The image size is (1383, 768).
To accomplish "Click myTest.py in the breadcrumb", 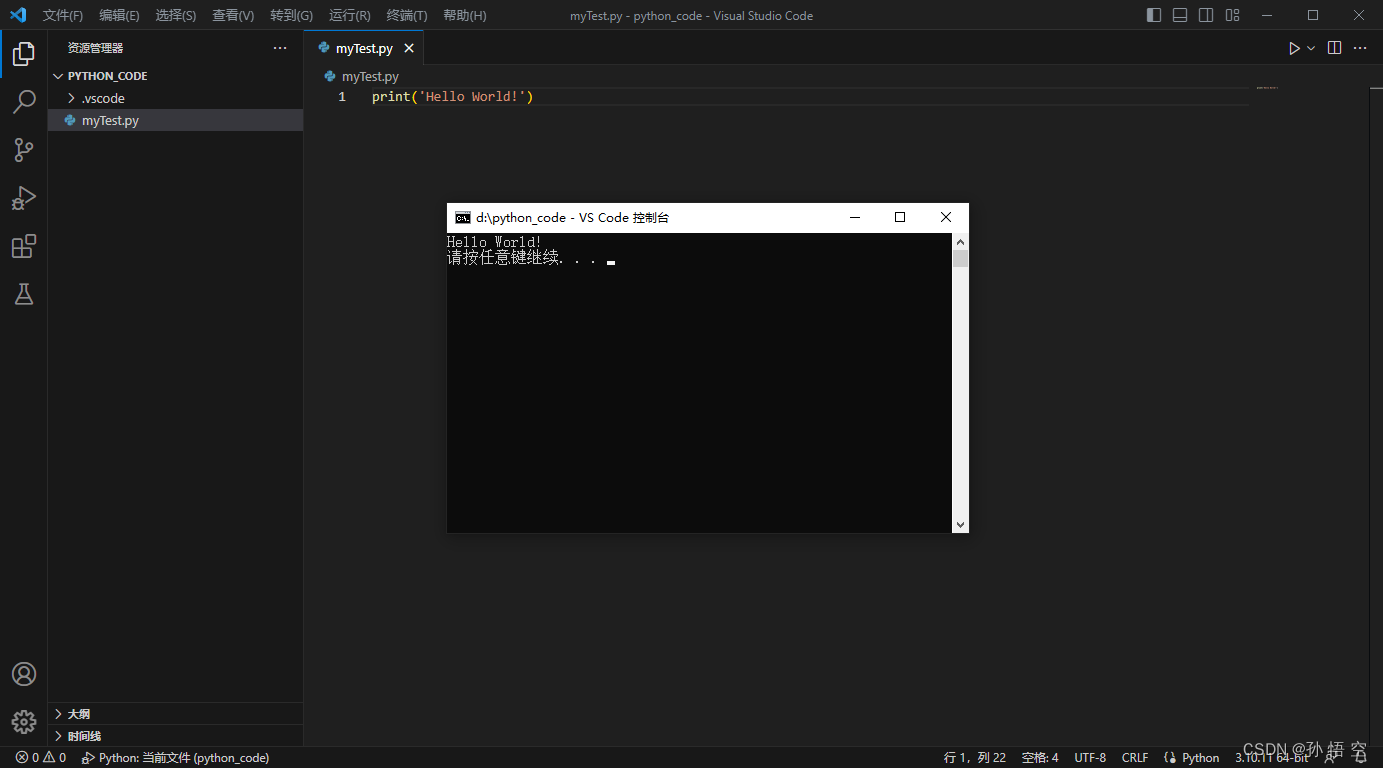I will coord(370,76).
